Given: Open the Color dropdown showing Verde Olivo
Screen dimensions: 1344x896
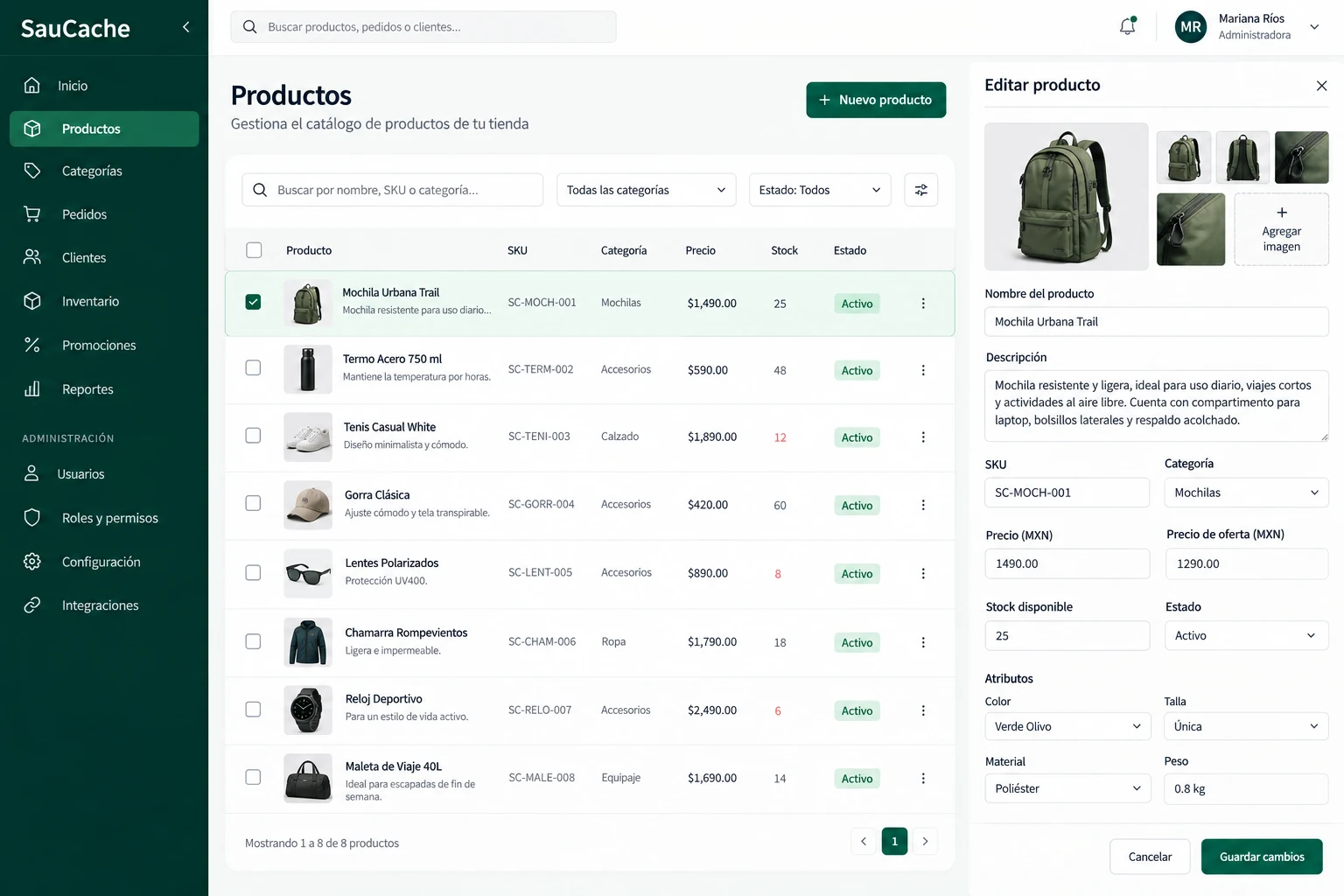Looking at the screenshot, I should (x=1067, y=726).
